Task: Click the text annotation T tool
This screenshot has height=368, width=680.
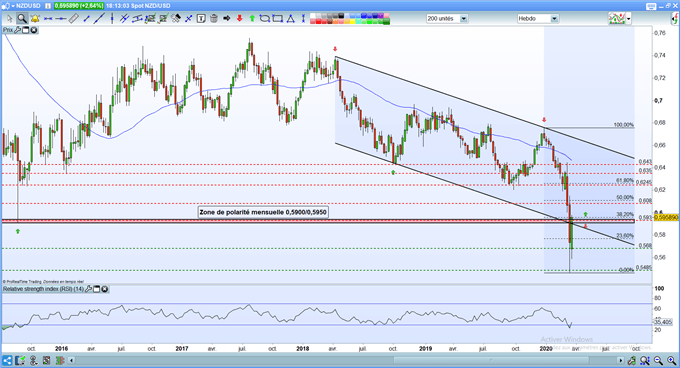Action: tap(201, 19)
